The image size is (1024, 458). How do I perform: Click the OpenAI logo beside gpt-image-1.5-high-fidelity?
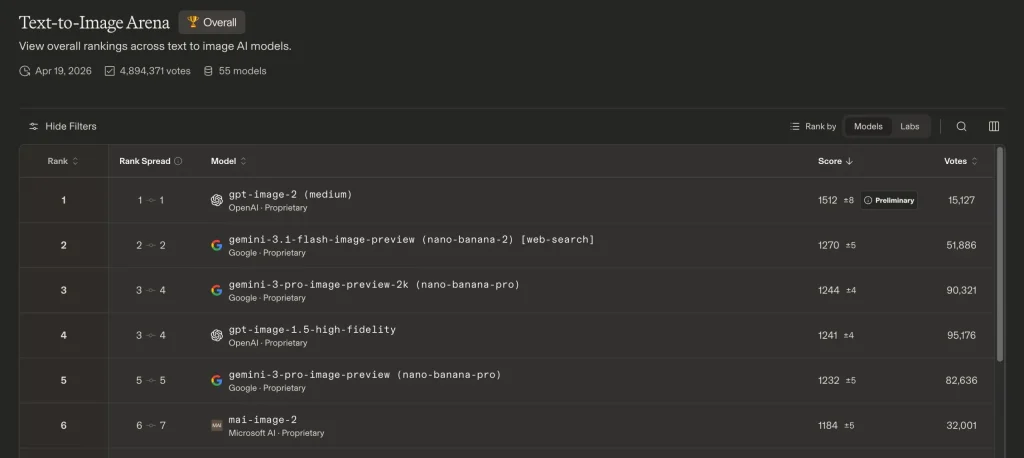(217, 336)
